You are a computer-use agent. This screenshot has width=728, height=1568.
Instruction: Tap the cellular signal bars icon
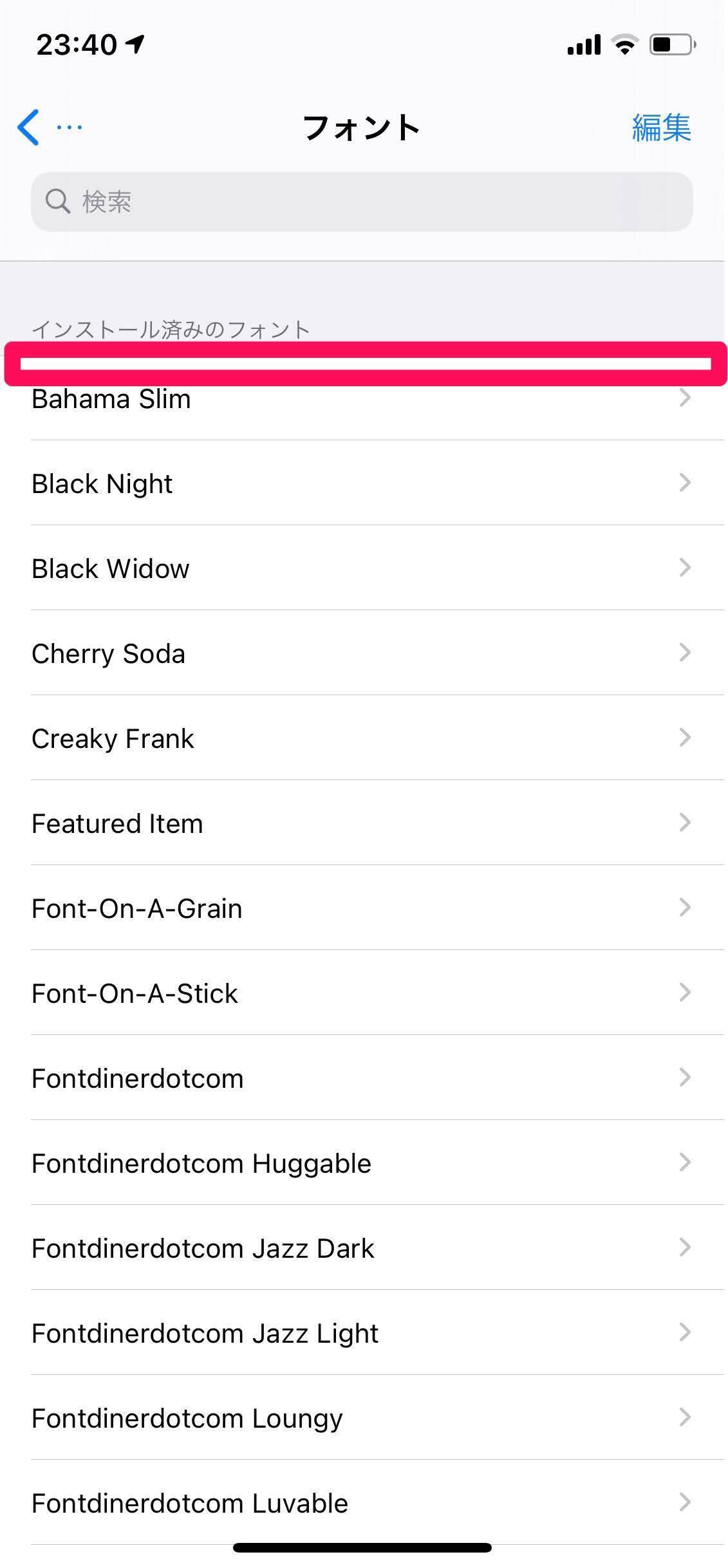584,45
